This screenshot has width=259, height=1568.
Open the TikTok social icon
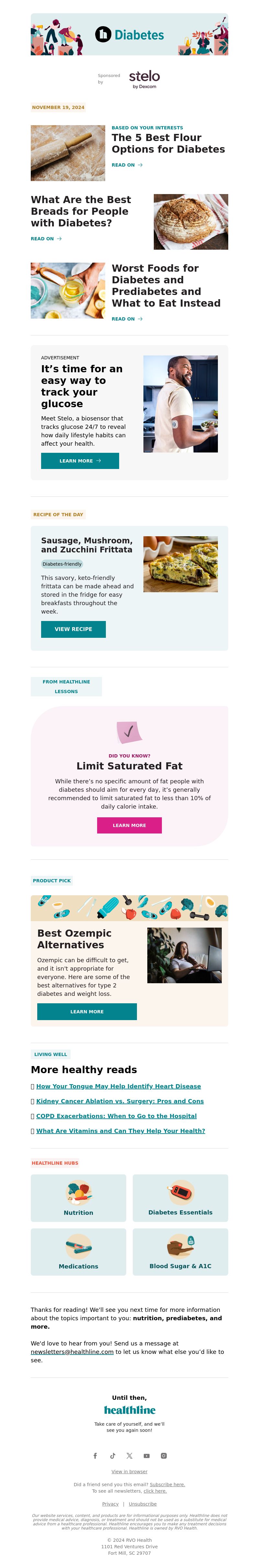point(112,1455)
